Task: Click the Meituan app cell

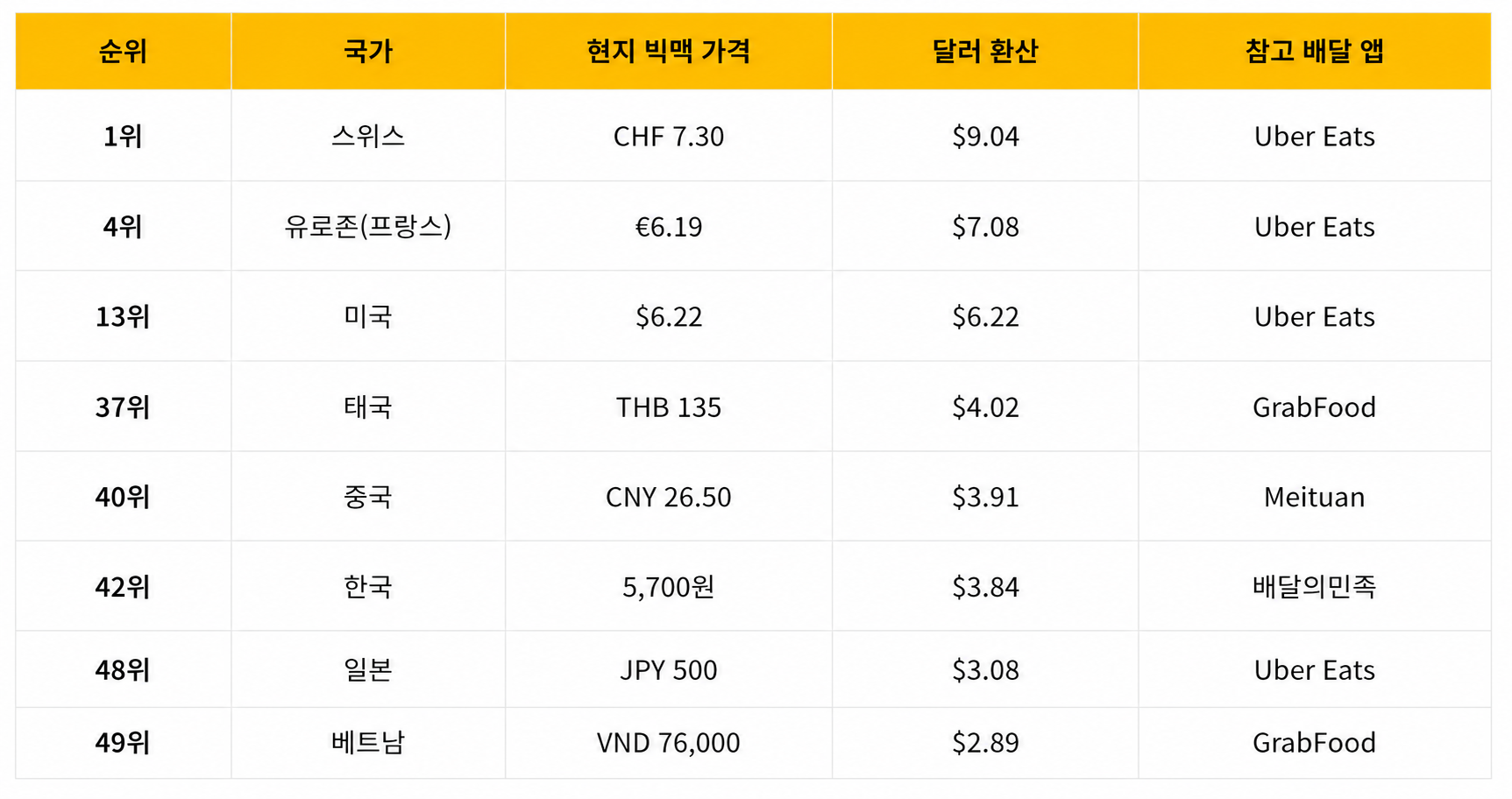Action: [1315, 497]
